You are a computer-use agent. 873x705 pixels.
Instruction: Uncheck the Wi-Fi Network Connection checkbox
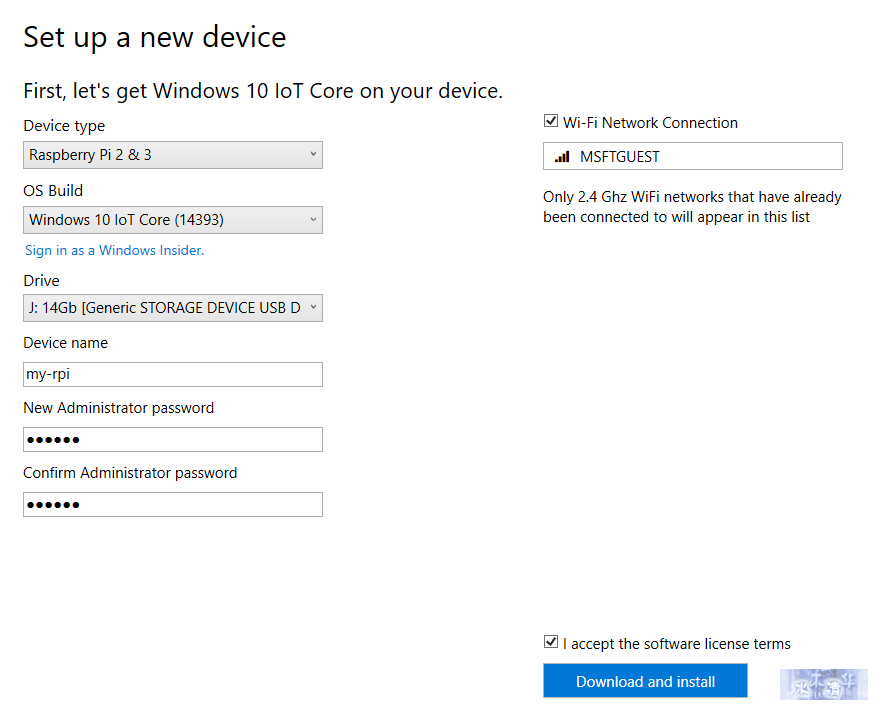[x=551, y=121]
